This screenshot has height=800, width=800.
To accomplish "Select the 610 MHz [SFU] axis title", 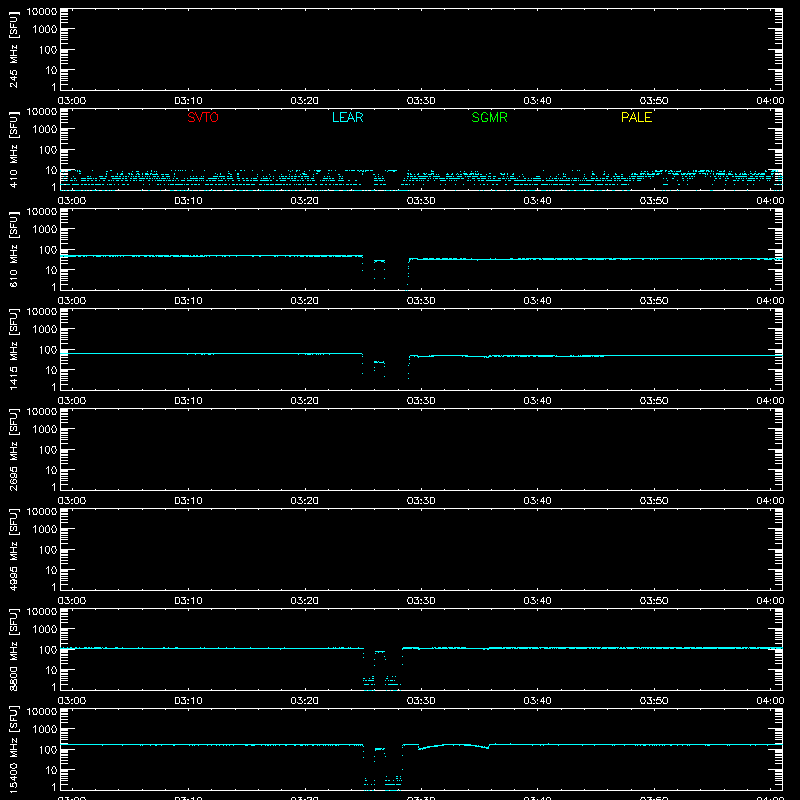I will 13,249.
